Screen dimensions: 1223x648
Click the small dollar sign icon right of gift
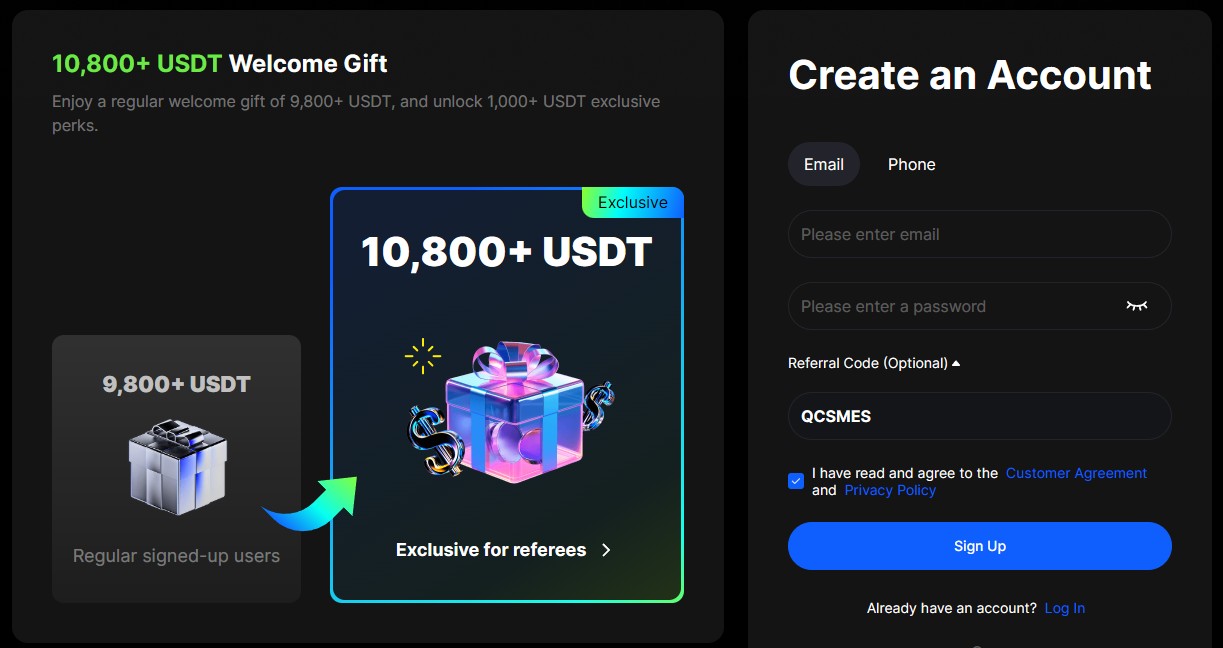tap(598, 402)
